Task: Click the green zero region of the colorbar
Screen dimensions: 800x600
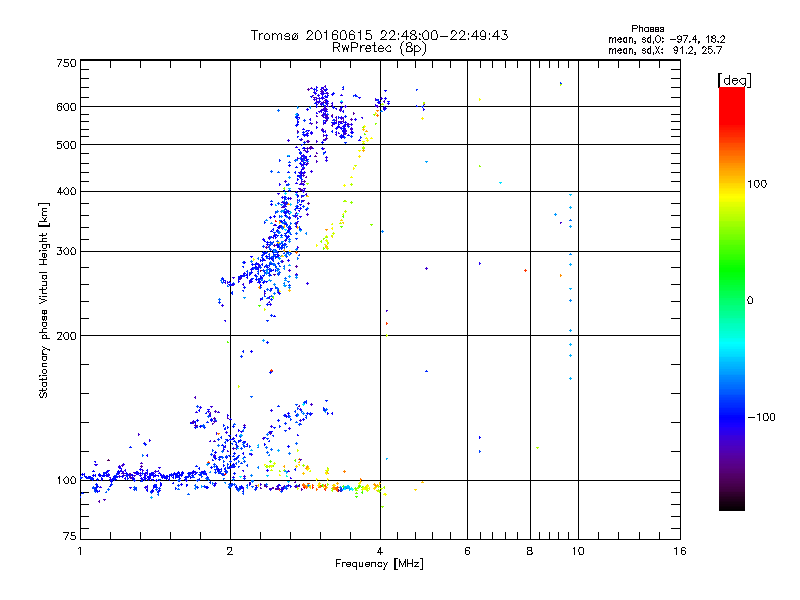Action: (732, 300)
